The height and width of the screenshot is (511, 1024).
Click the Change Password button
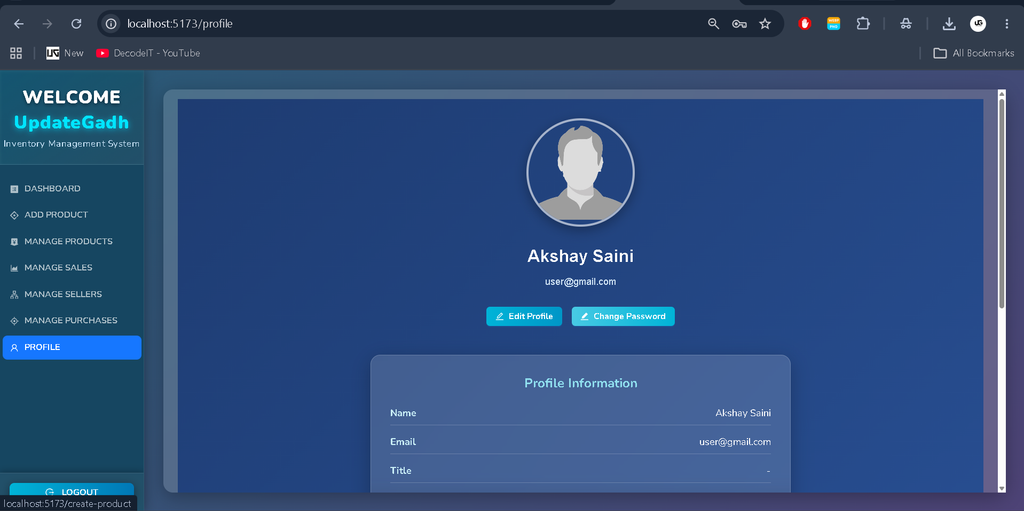[623, 316]
